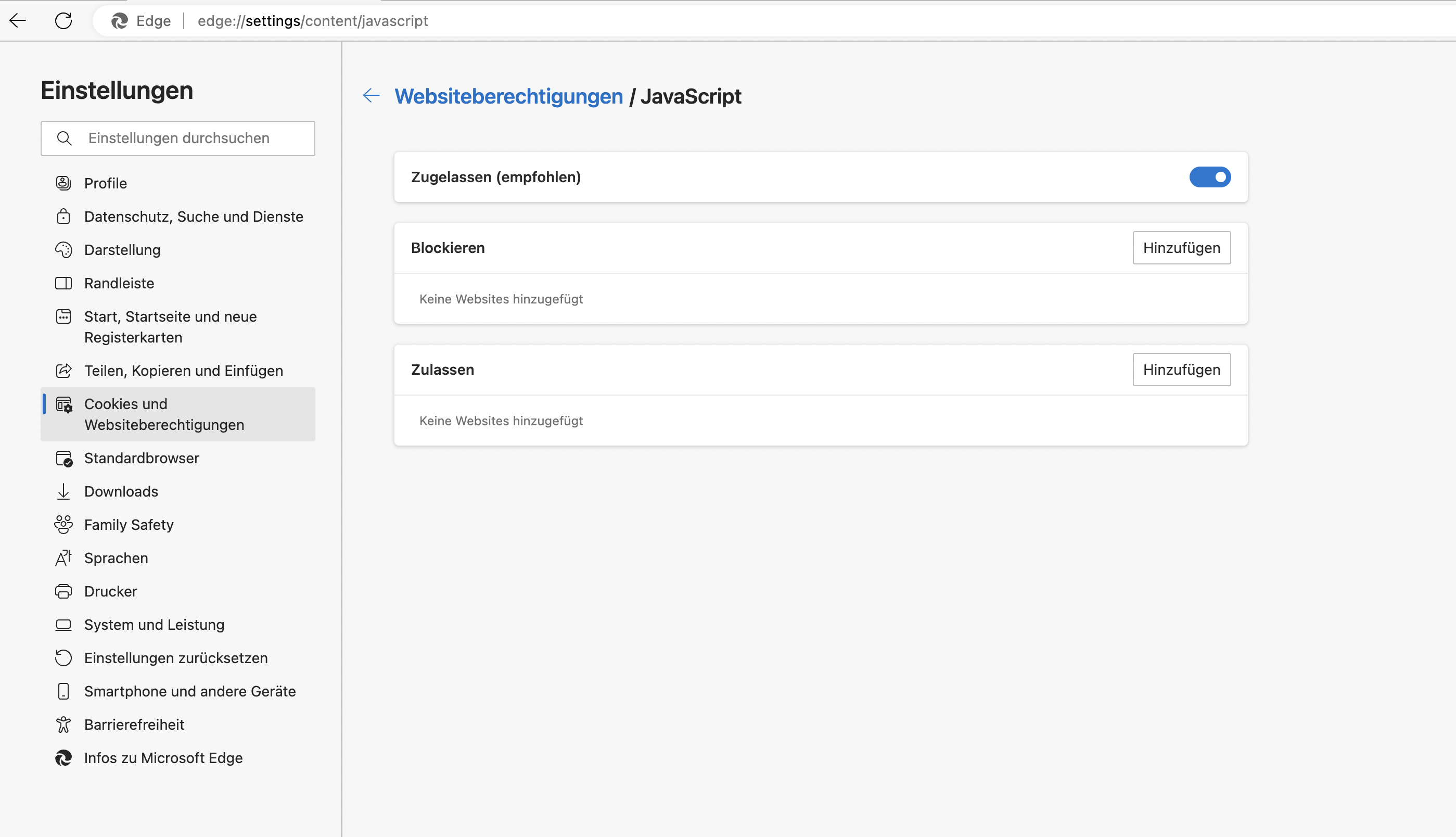This screenshot has height=837, width=1456.
Task: Click the Teilen, Kopieren share icon
Action: click(x=63, y=370)
